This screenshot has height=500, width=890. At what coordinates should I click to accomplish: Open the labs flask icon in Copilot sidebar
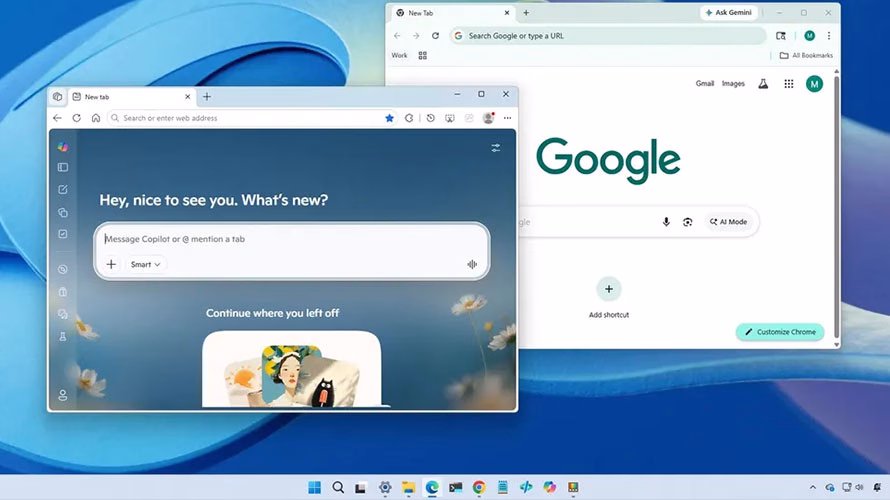pos(63,337)
